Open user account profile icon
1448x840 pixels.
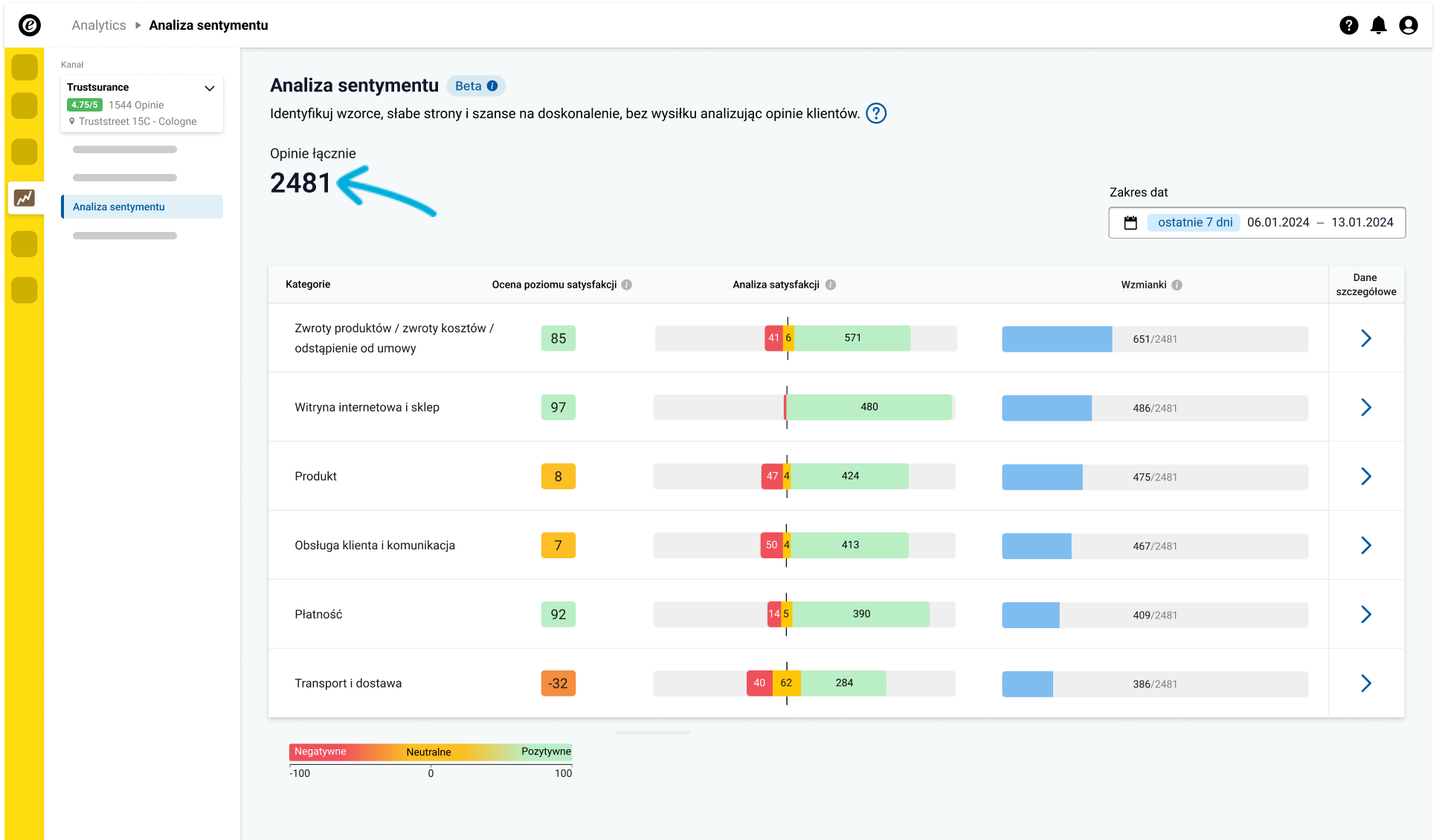(x=1408, y=25)
